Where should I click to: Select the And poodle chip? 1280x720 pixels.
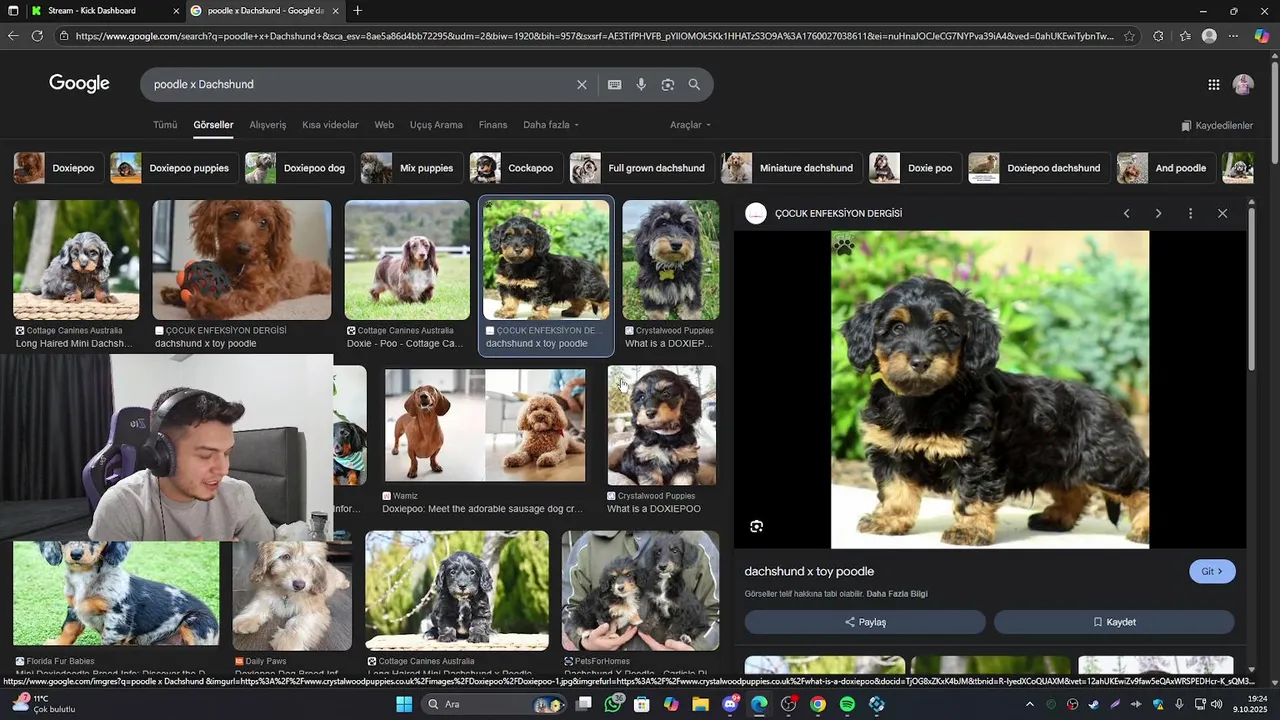point(1166,168)
